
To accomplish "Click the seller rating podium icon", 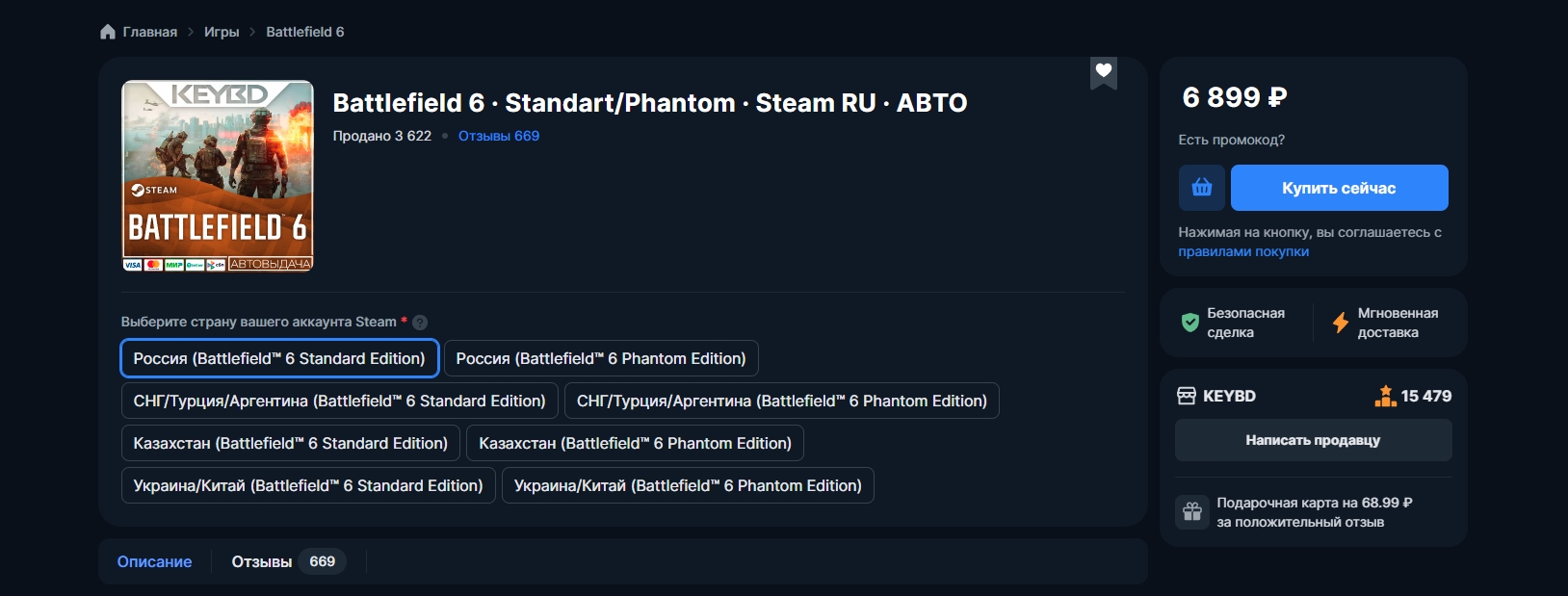I will pos(1385,396).
